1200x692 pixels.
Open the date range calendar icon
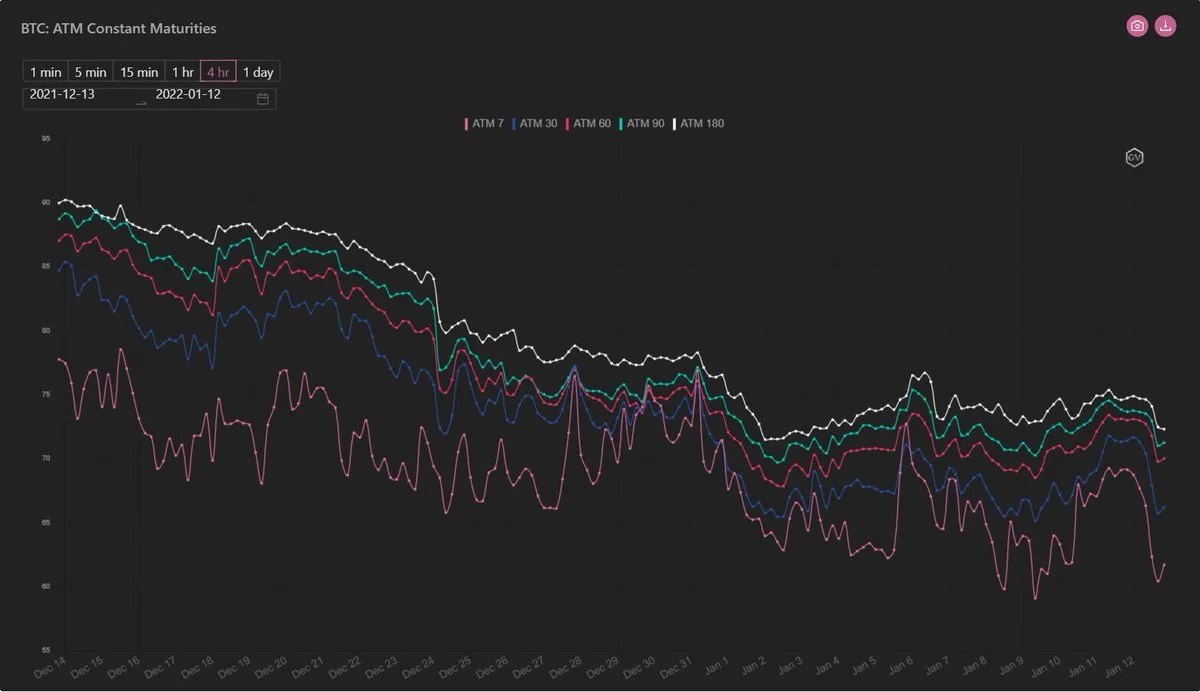(x=263, y=98)
